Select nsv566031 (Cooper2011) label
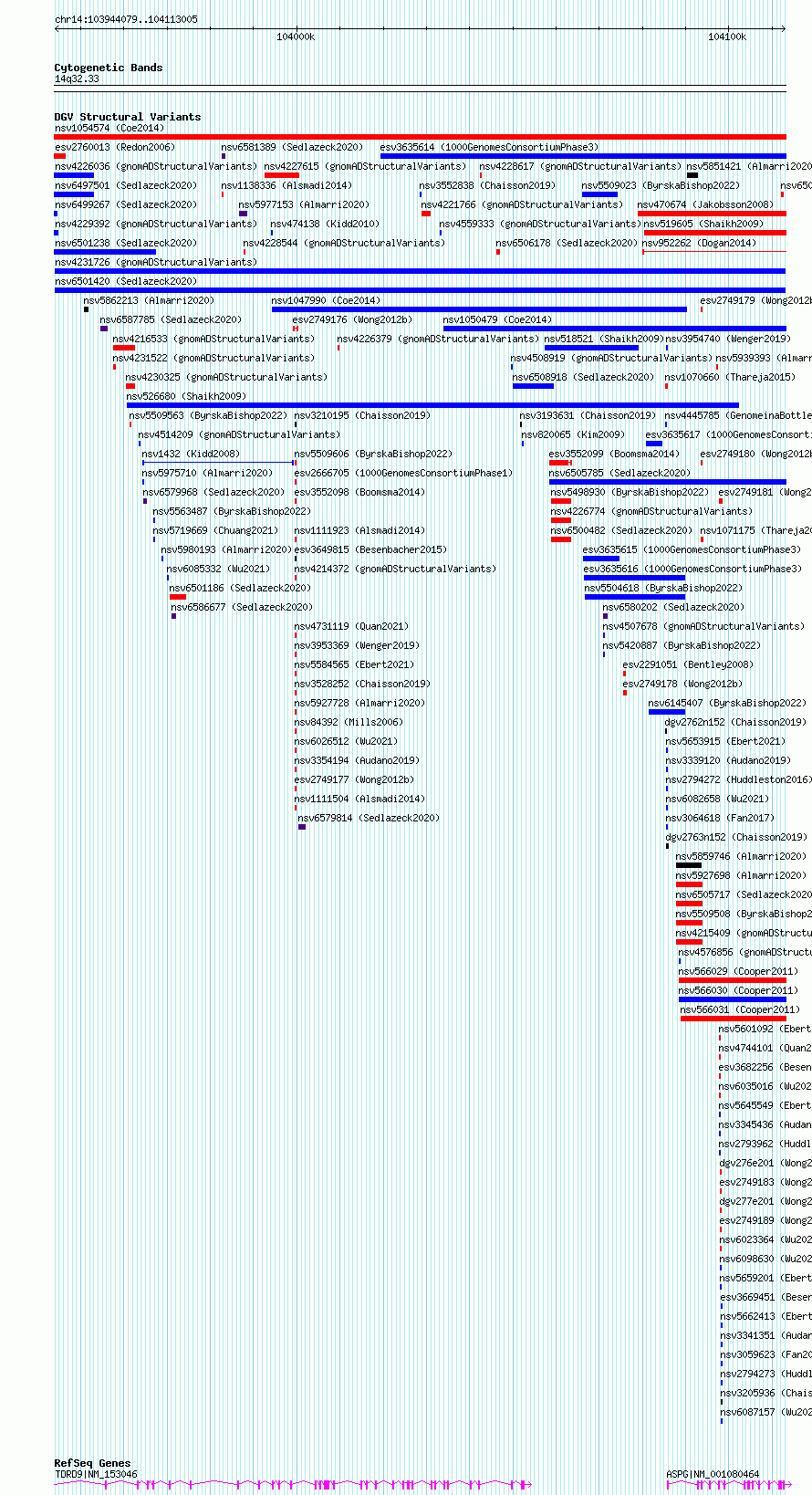 pos(740,1009)
